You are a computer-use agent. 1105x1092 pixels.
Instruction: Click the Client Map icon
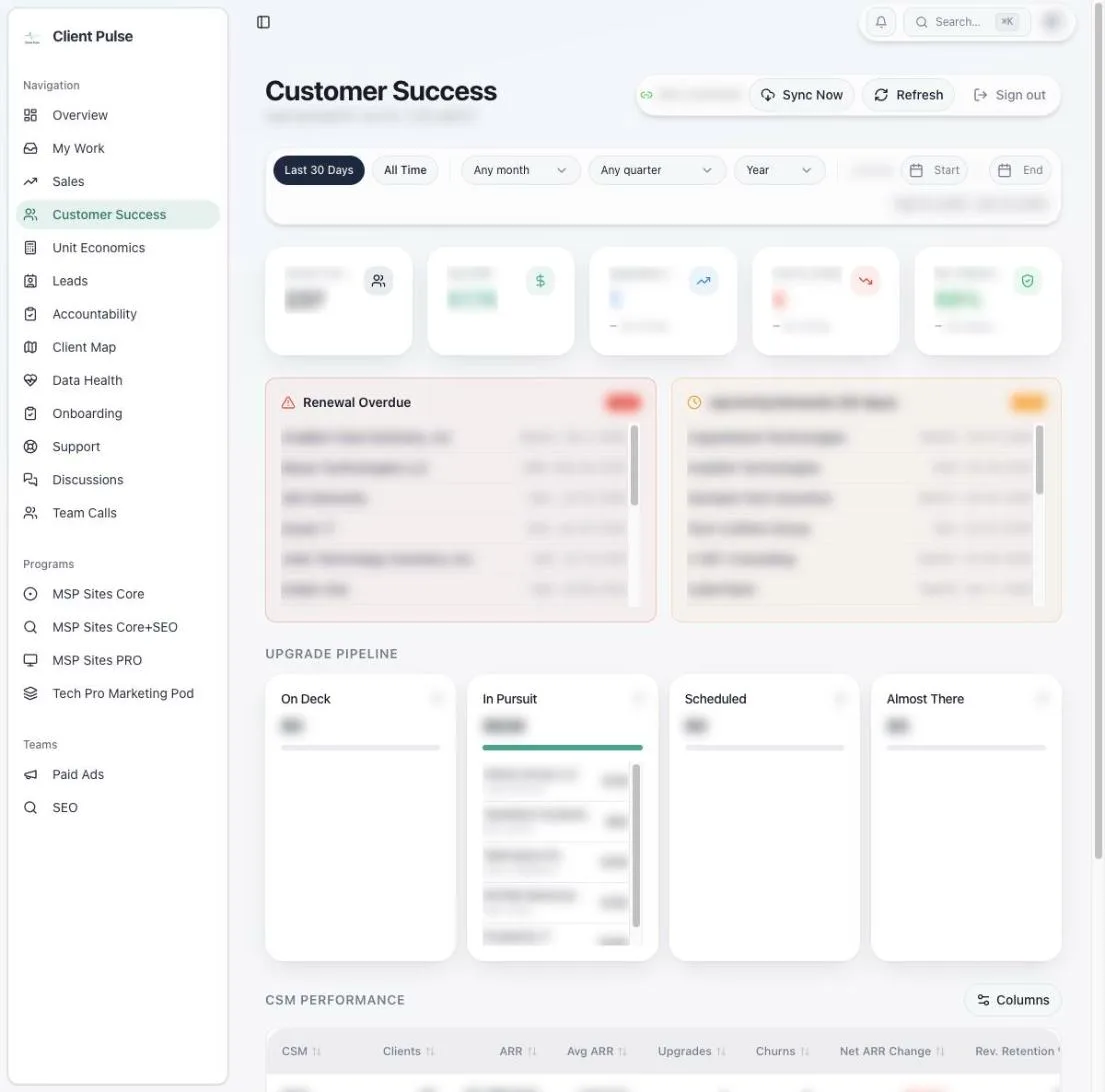click(30, 347)
